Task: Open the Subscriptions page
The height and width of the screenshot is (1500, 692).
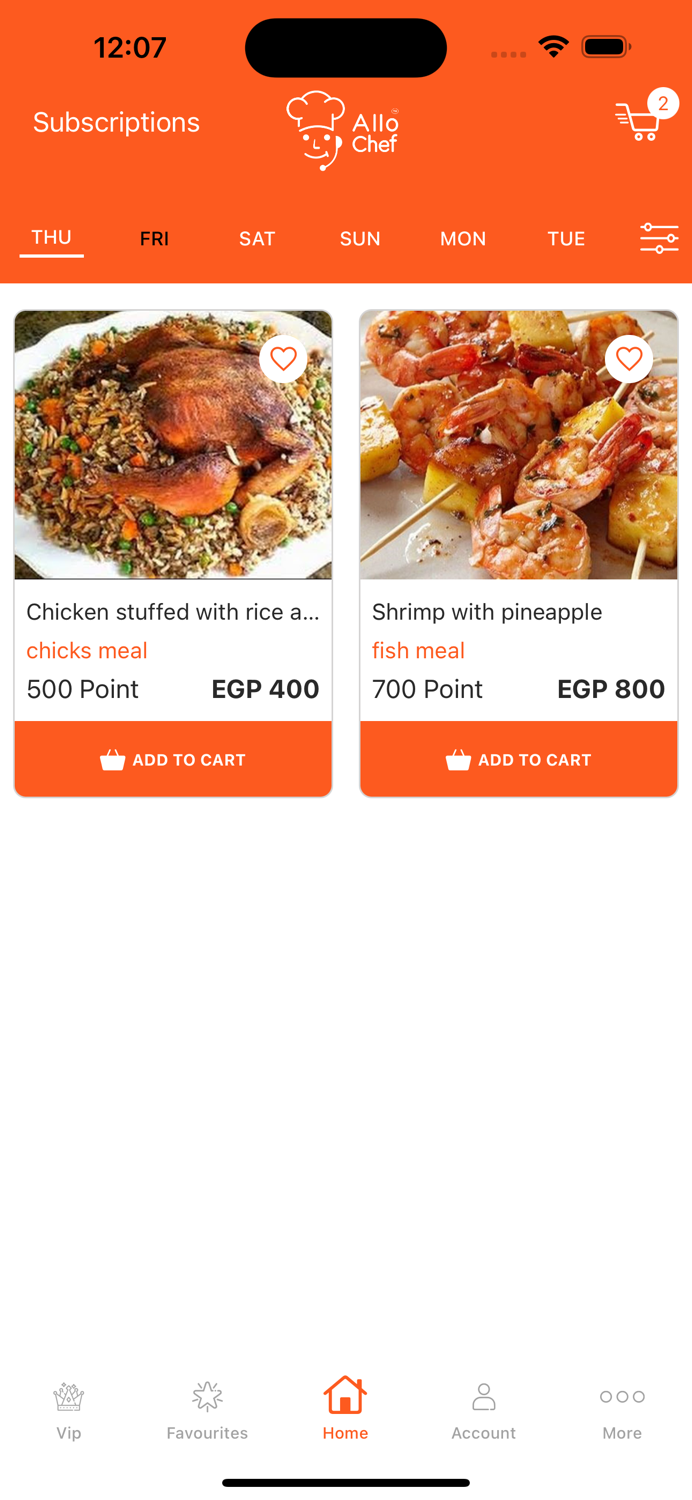Action: 116,122
